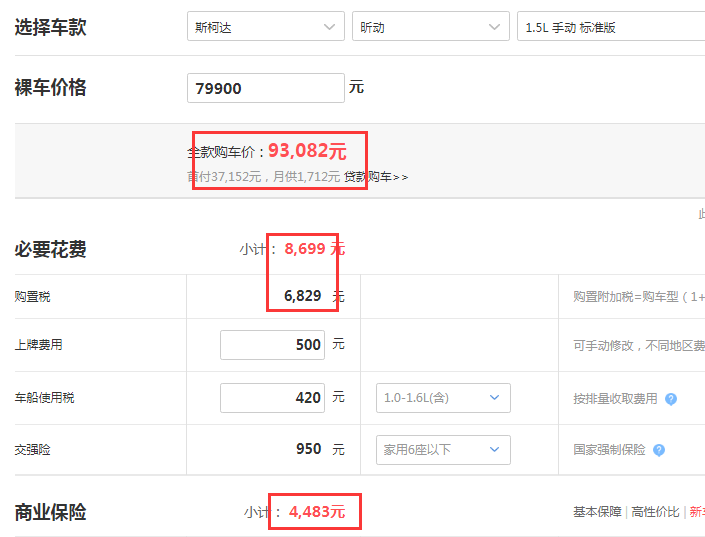Image resolution: width=705 pixels, height=537 pixels.
Task: Click the 上牌费用 row label
Action: pyautogui.click(x=39, y=345)
